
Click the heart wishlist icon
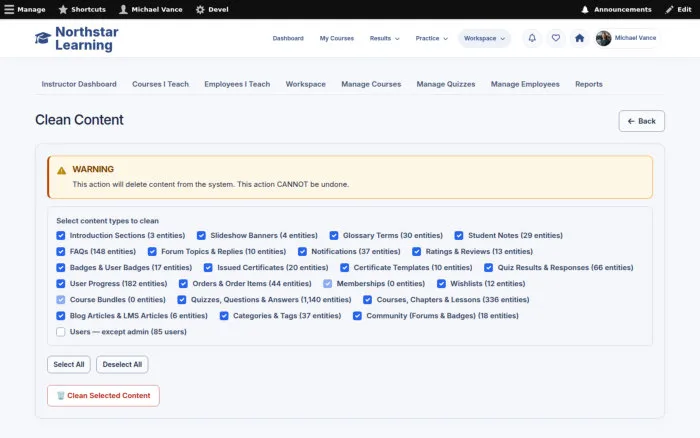[555, 38]
